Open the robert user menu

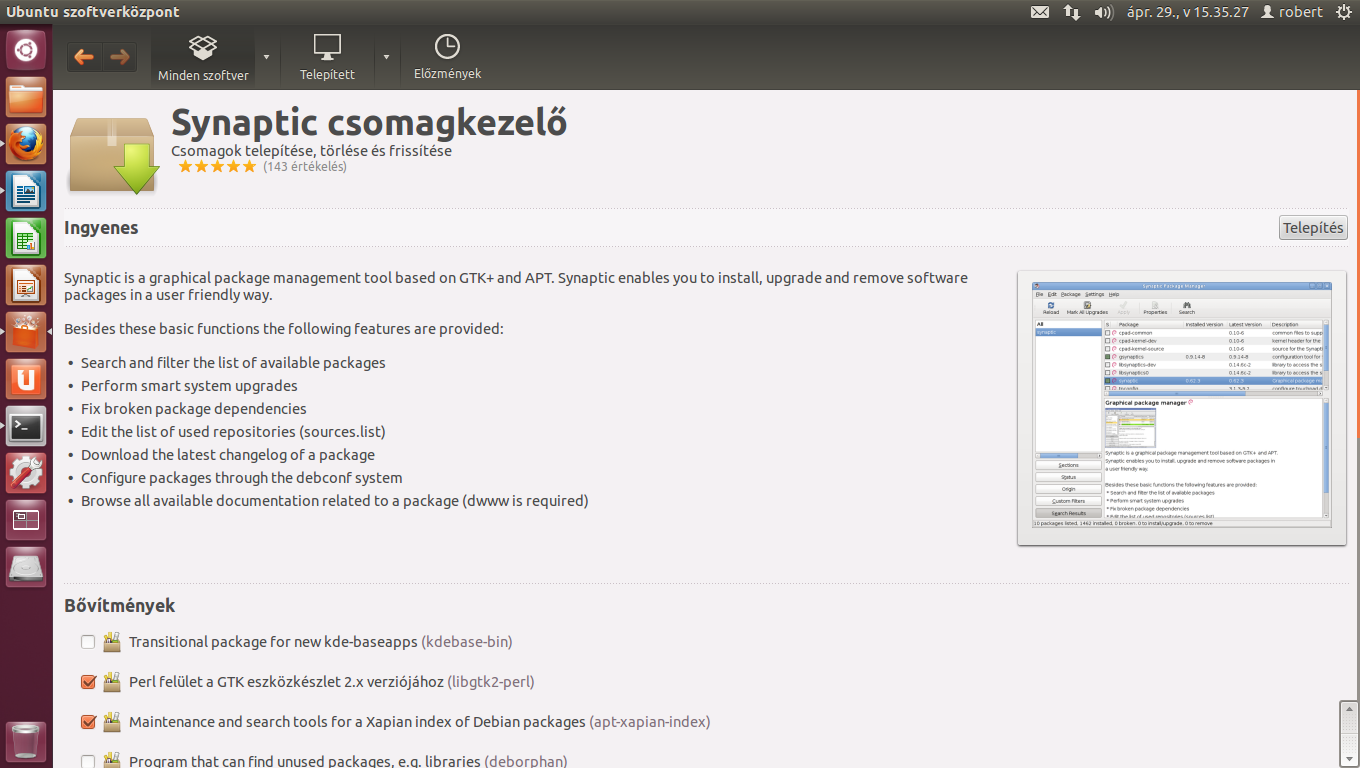coord(1292,12)
